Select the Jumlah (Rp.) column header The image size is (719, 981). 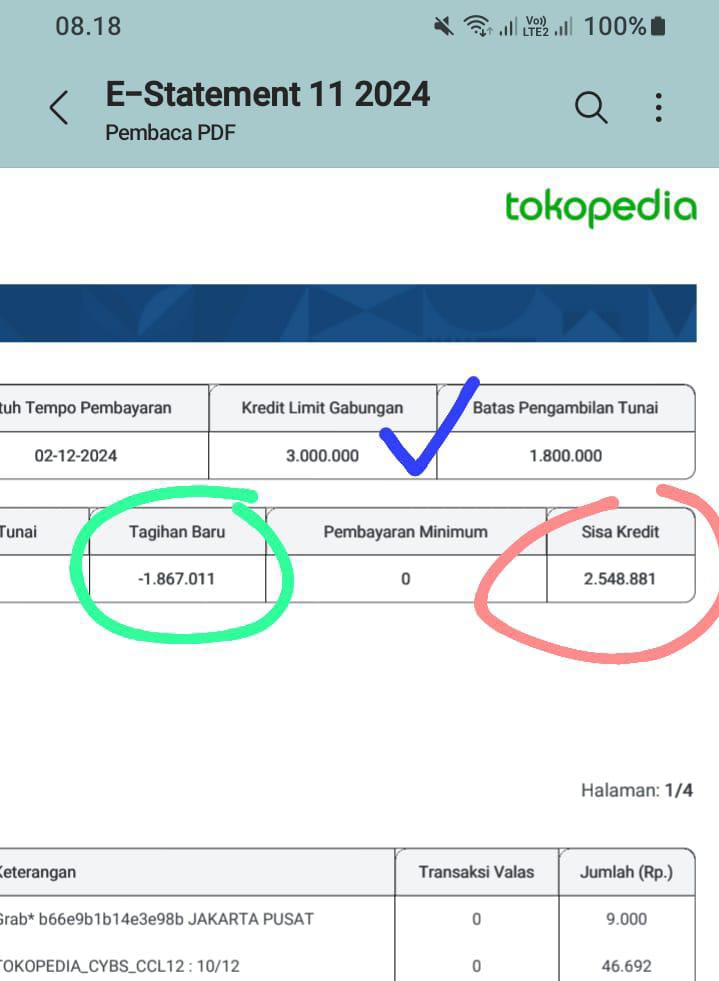[626, 872]
